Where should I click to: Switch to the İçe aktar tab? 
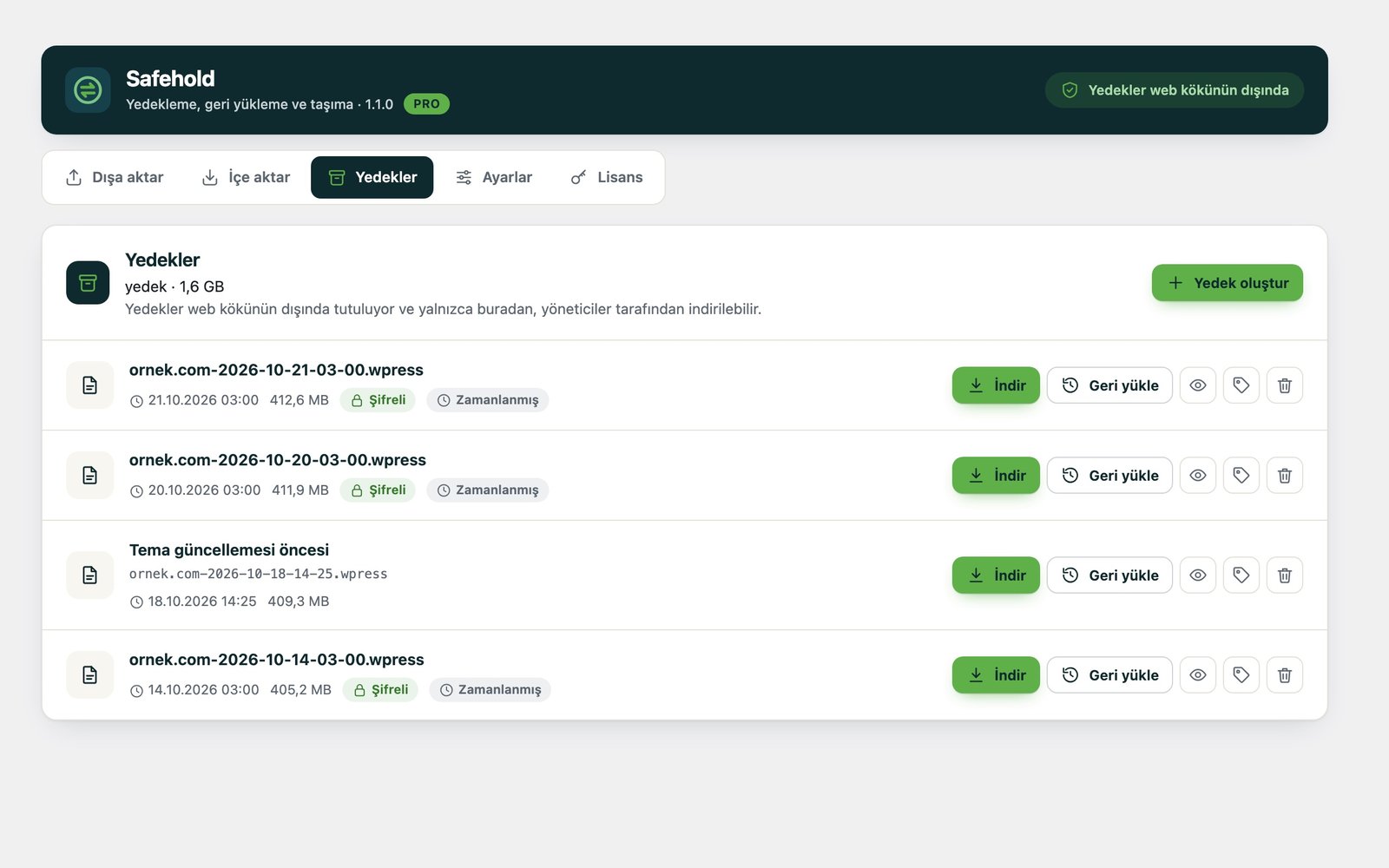click(x=247, y=178)
